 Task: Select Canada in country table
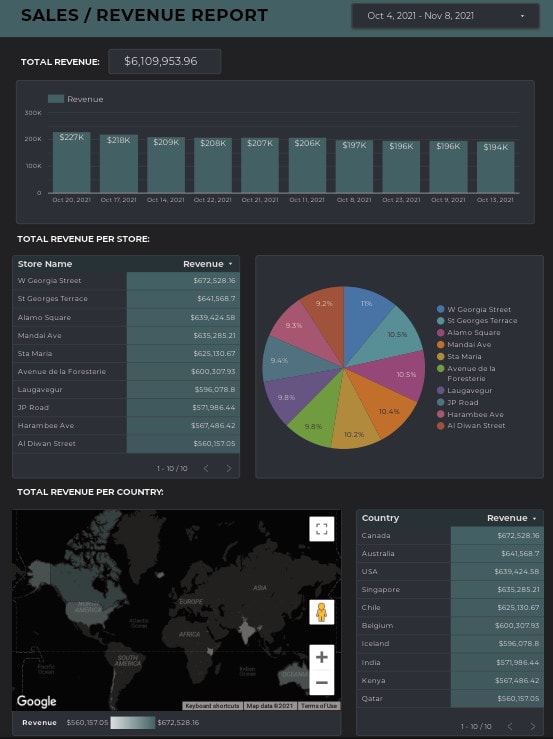450,535
